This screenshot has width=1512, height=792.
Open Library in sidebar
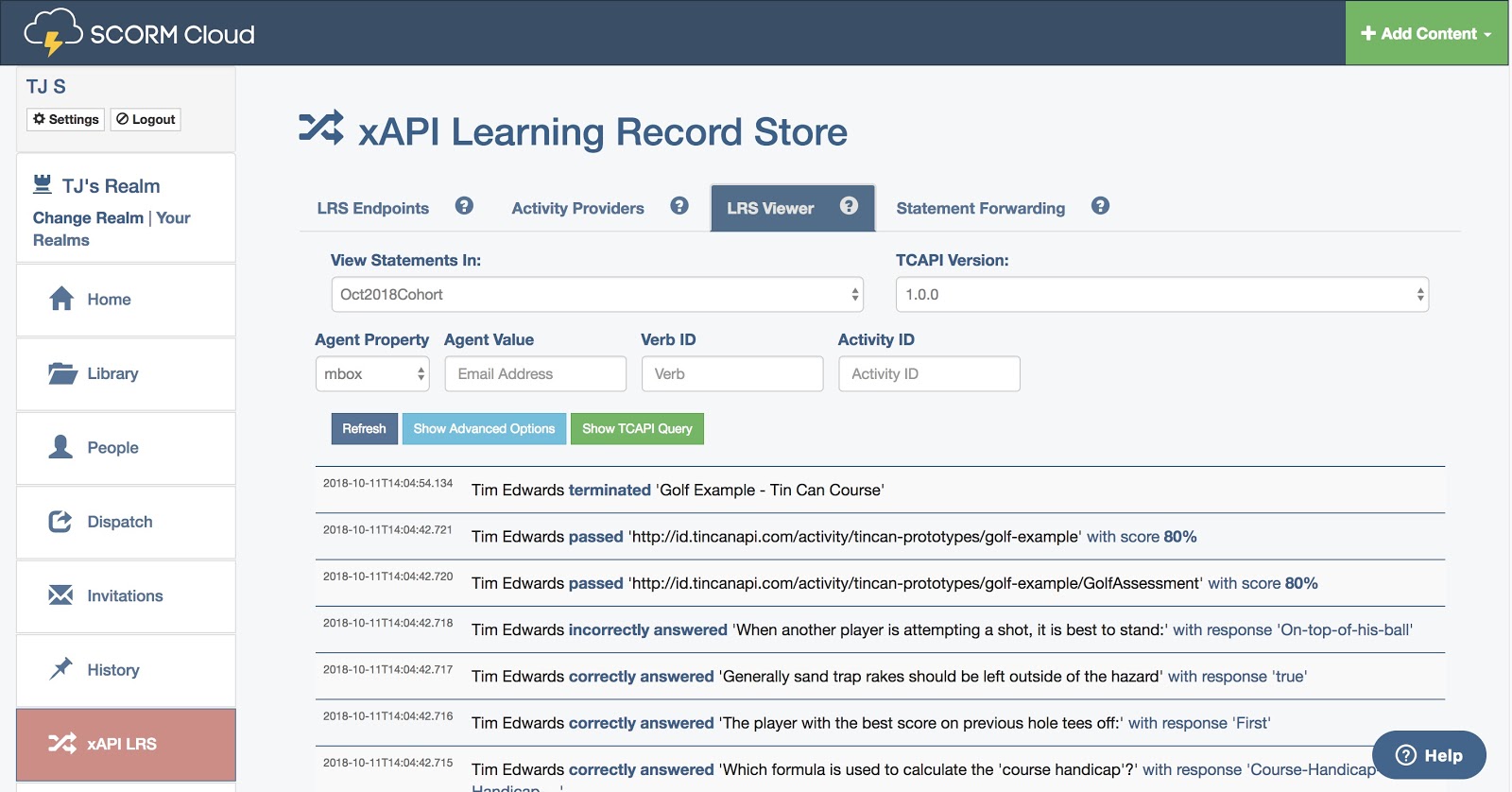click(126, 374)
